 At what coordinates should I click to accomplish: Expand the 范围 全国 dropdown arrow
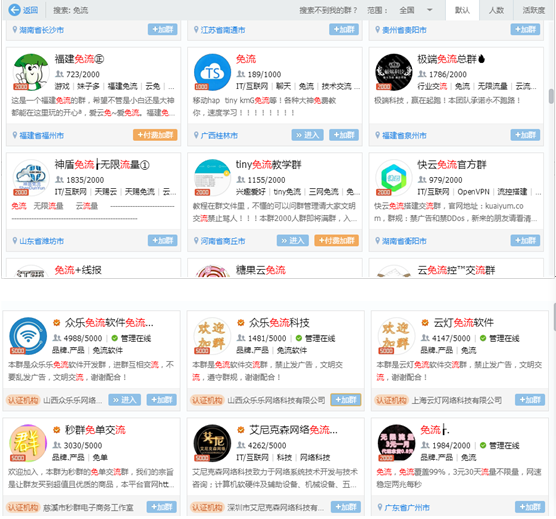click(x=429, y=10)
